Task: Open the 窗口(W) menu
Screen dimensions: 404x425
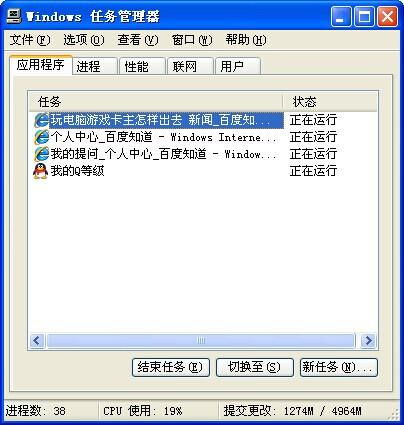Action: [x=192, y=40]
